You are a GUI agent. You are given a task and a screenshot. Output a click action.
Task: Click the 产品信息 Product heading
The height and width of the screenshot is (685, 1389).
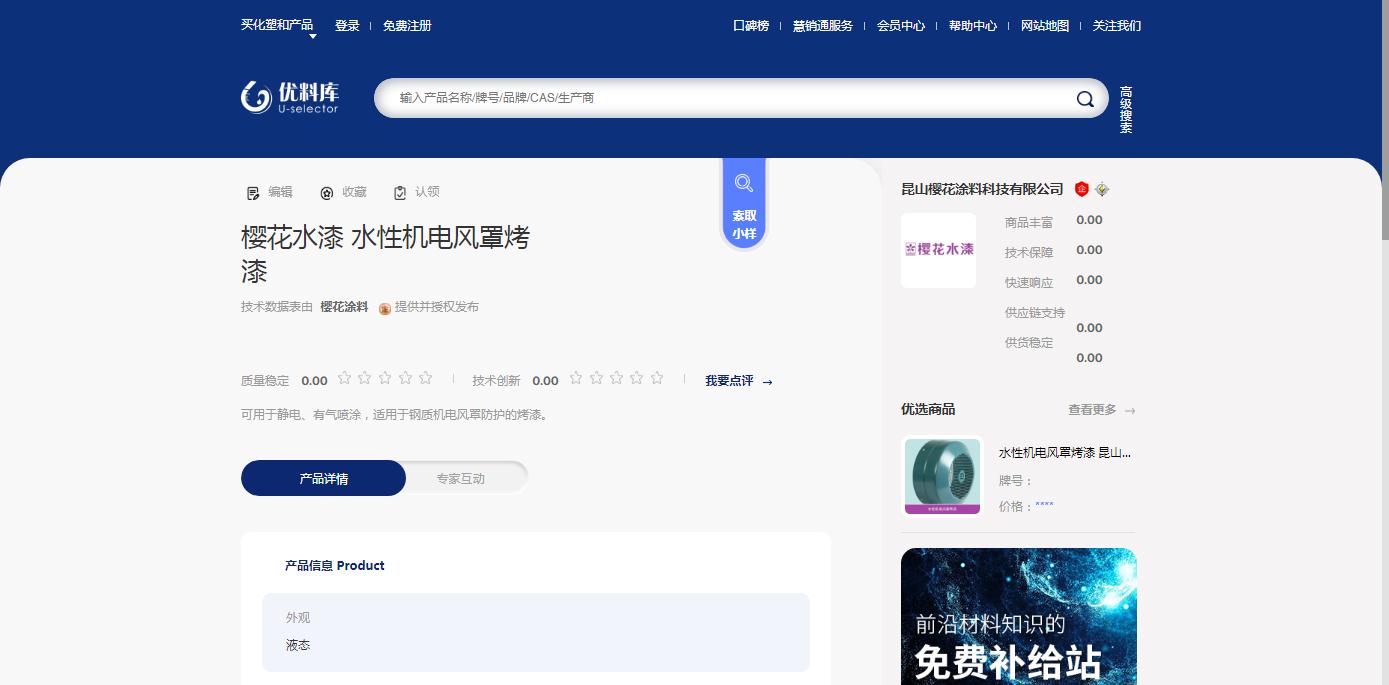334,566
